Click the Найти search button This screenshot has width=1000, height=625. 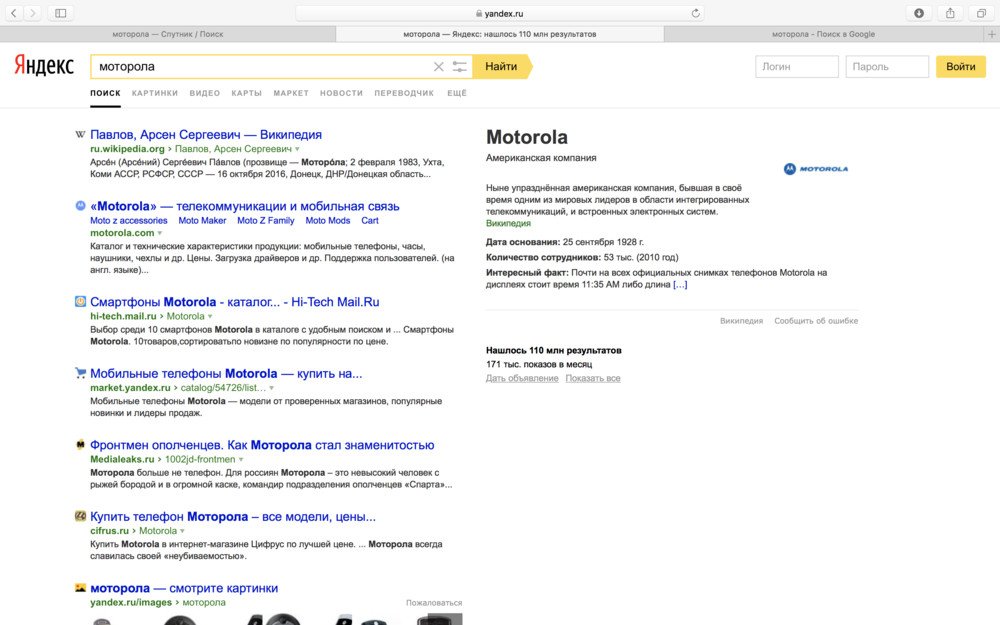[x=502, y=66]
